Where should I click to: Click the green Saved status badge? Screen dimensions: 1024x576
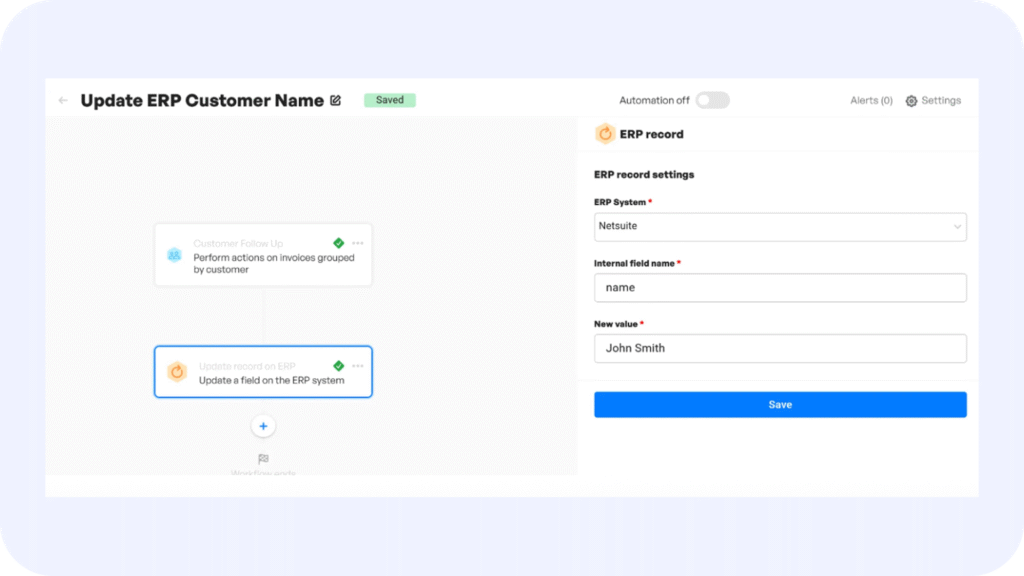click(389, 100)
